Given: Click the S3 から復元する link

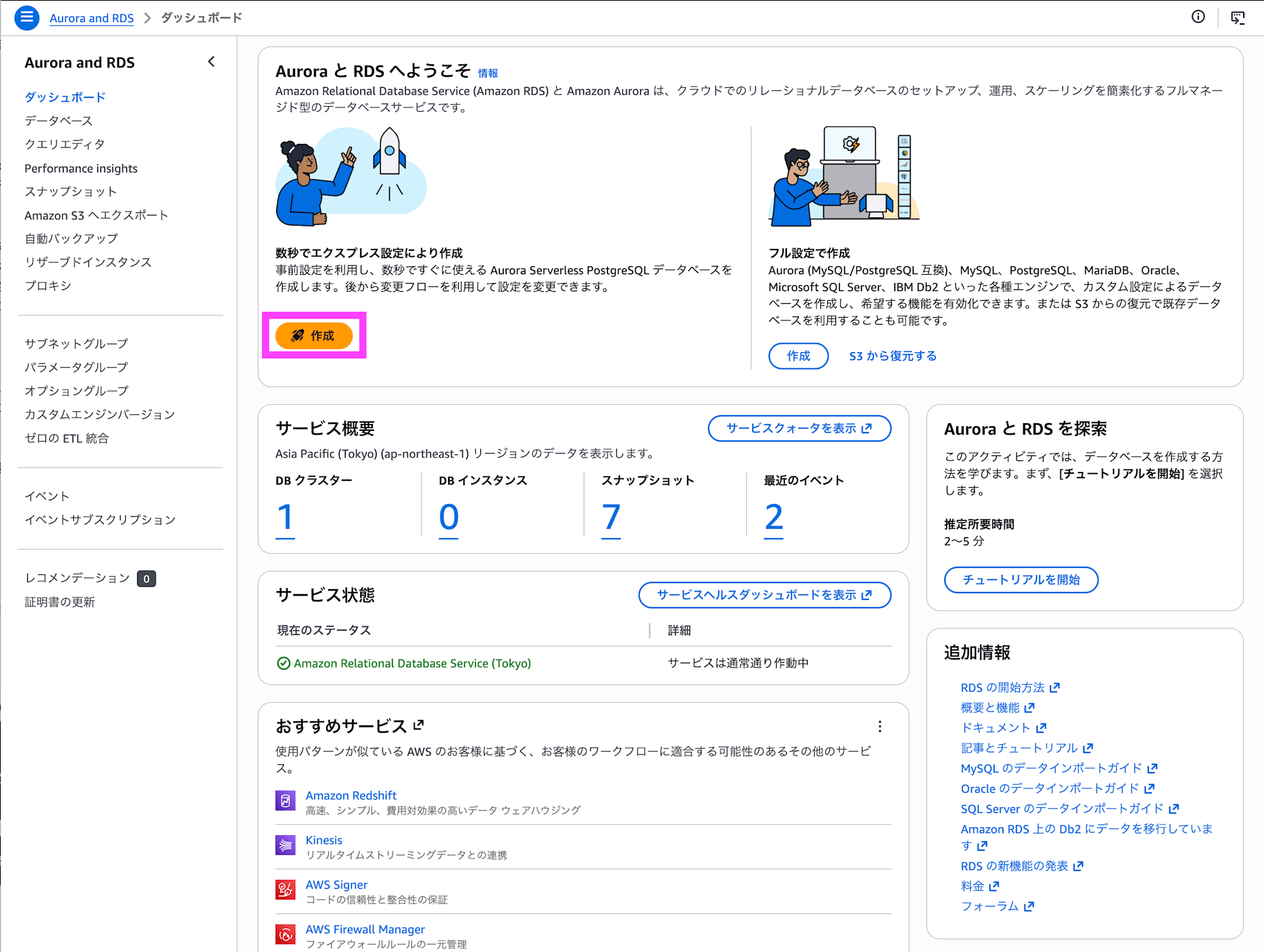Looking at the screenshot, I should point(892,356).
